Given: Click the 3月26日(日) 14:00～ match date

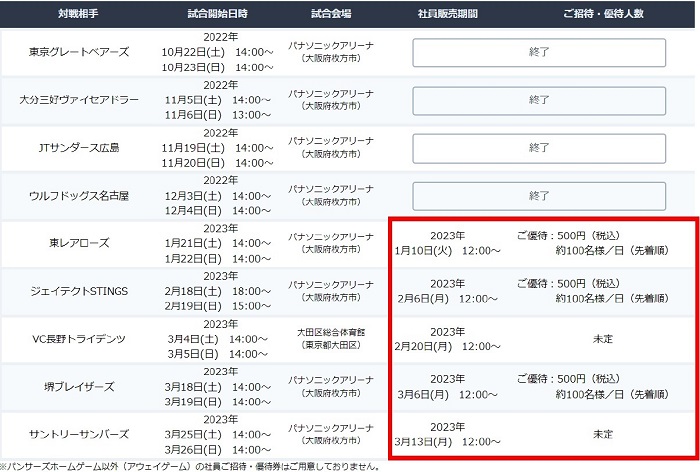Looking at the screenshot, I should [x=217, y=450].
